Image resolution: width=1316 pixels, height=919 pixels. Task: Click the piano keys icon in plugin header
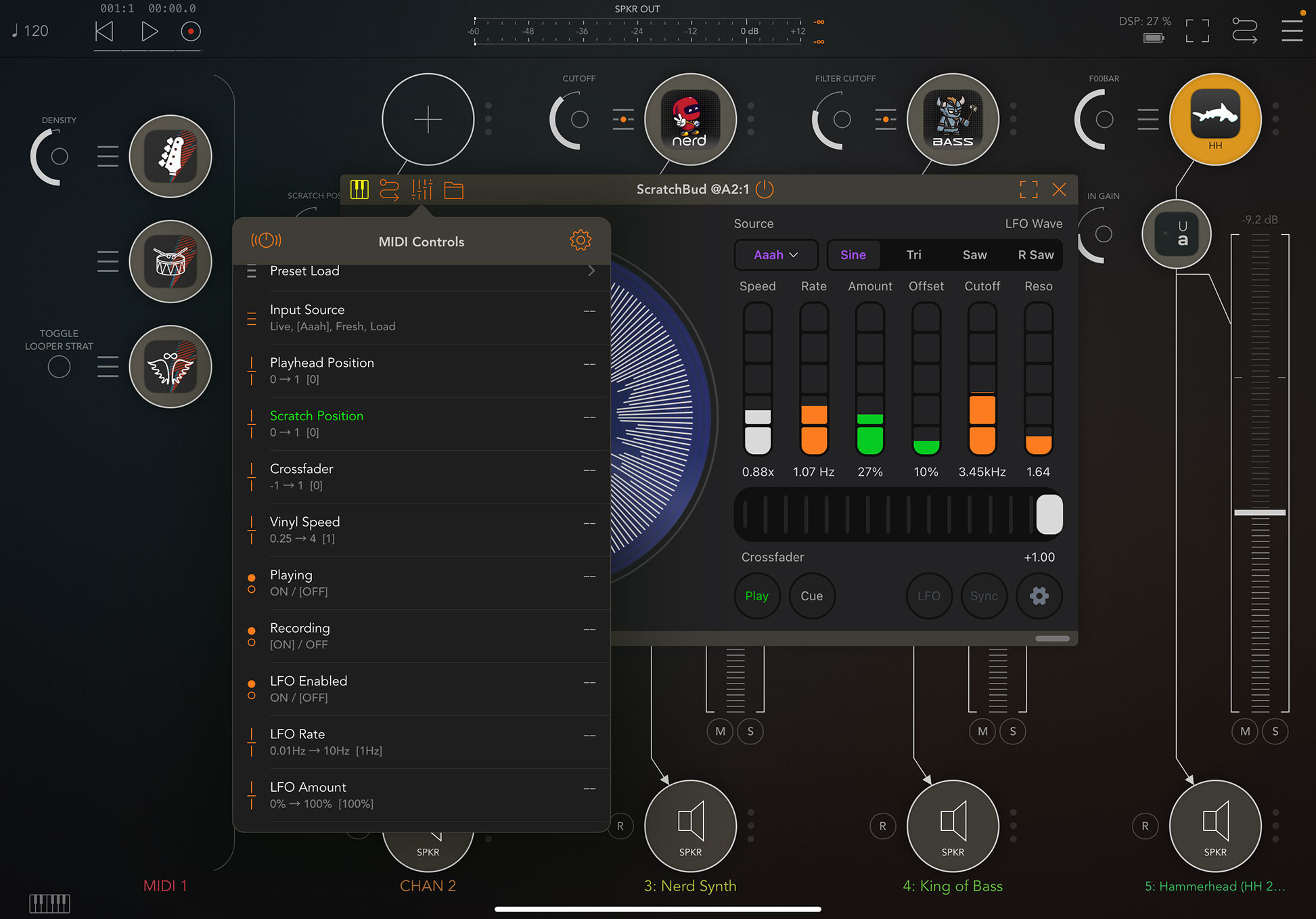tap(359, 189)
